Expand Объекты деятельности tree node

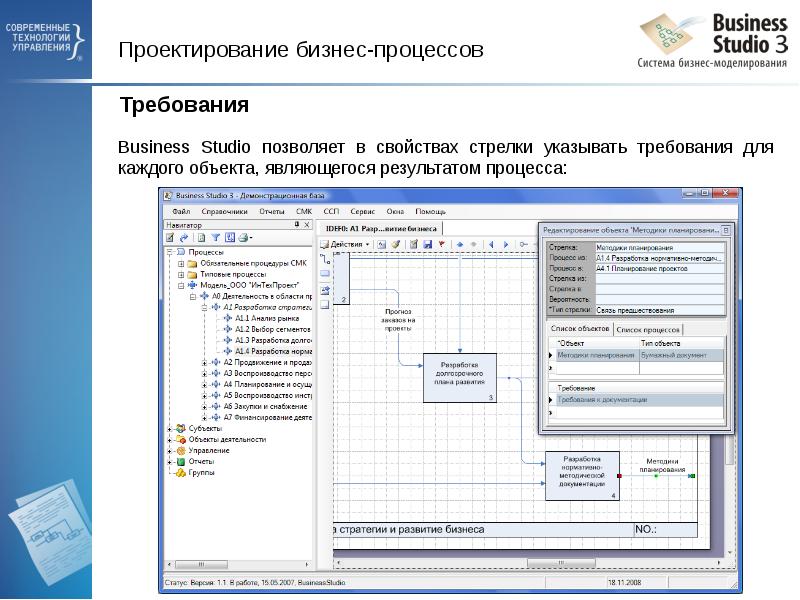click(169, 440)
